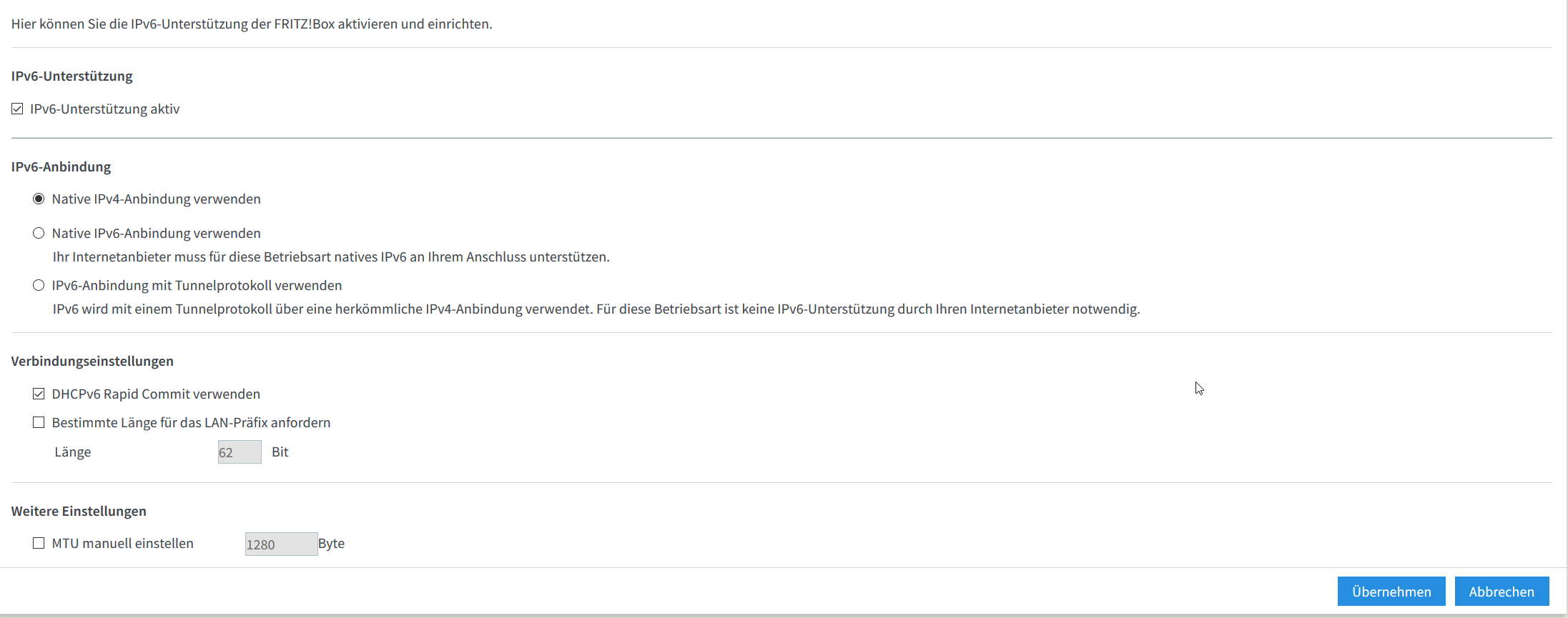
Task: Tick the MTU manuell einstellen checkbox
Action: (39, 543)
